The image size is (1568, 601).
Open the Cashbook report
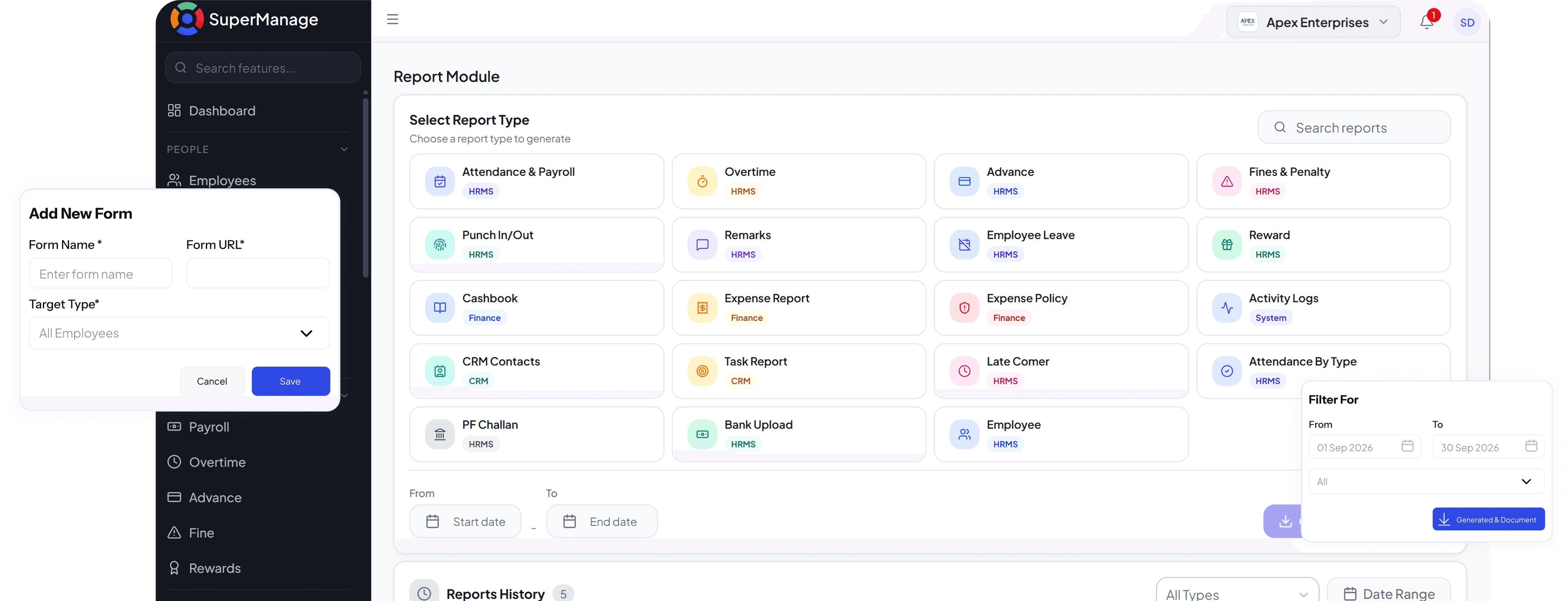pyautogui.click(x=536, y=308)
